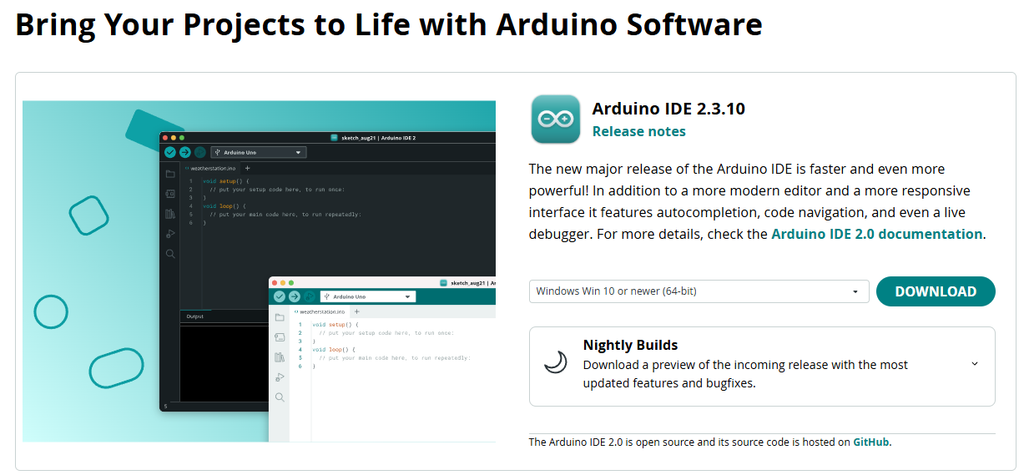
Task: Click the Nightly Builds moon icon
Action: (x=555, y=362)
